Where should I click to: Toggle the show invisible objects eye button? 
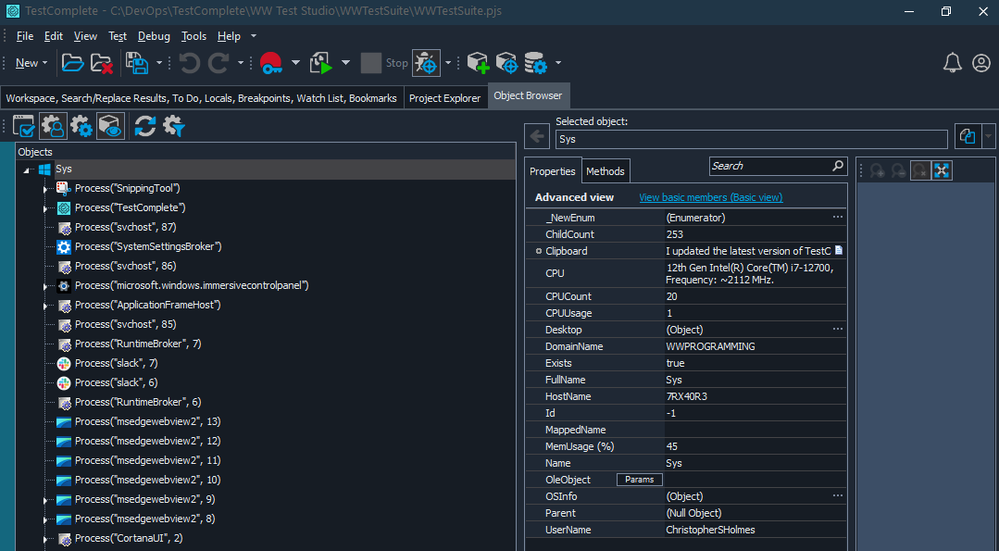[x=110, y=126]
